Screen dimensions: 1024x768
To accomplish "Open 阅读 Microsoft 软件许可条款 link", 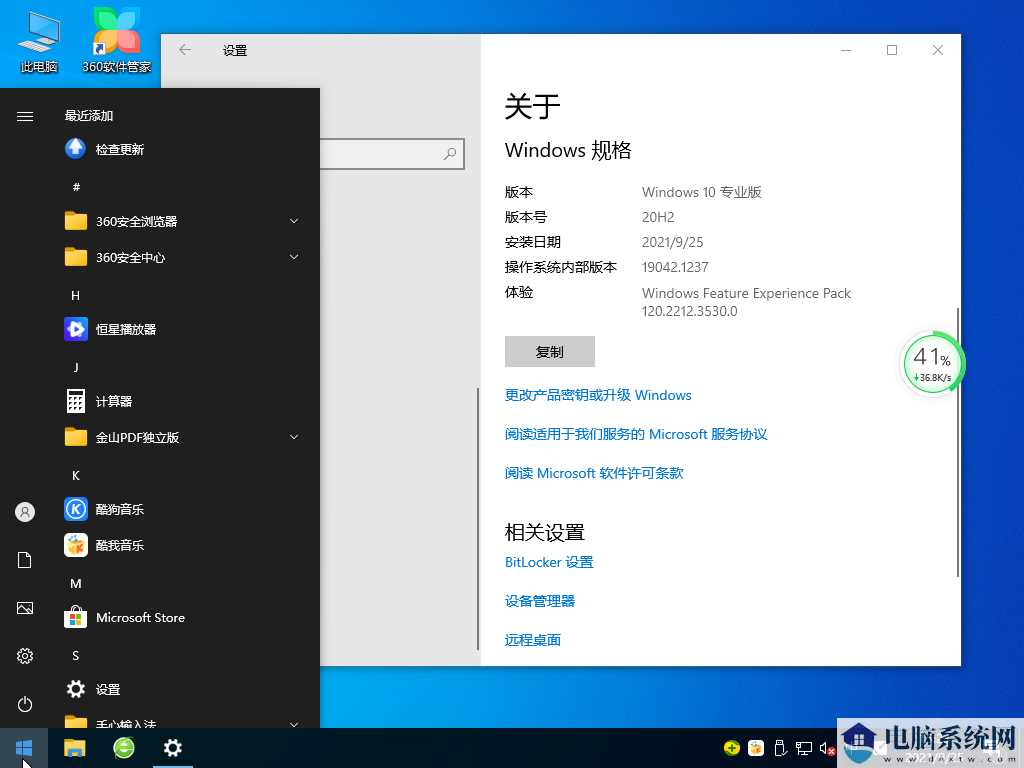I will click(x=594, y=473).
